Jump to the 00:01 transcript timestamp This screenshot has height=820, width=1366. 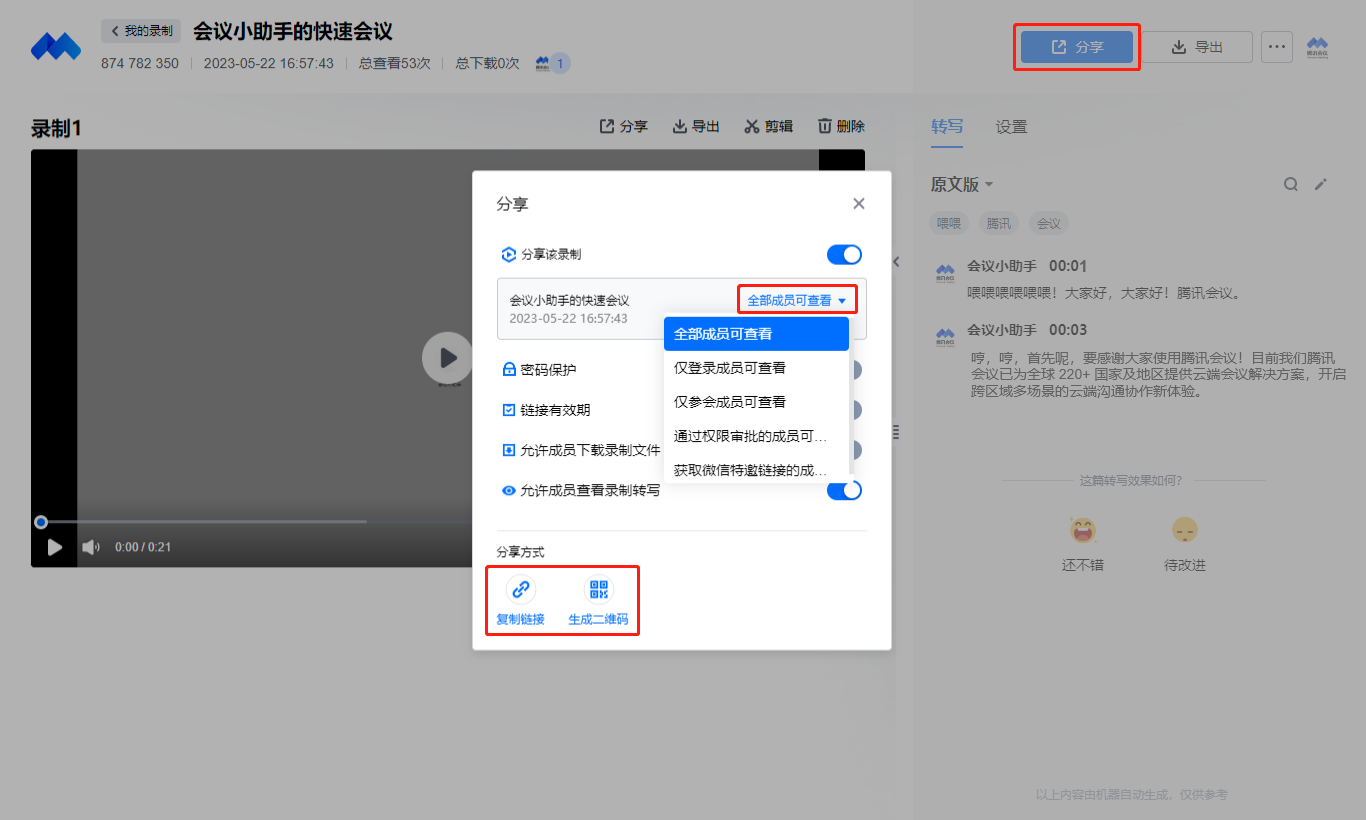1067,266
